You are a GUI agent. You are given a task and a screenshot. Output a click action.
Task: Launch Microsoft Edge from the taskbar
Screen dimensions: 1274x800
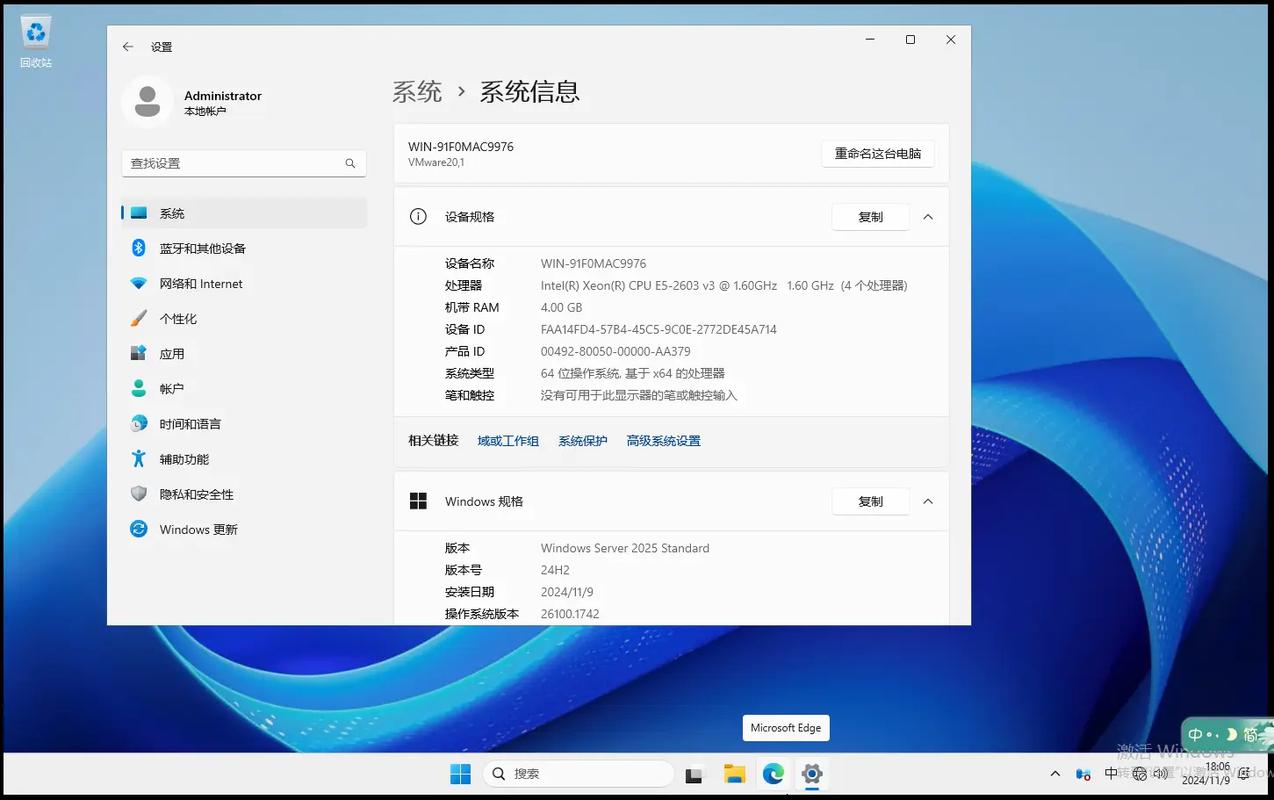[x=772, y=773]
